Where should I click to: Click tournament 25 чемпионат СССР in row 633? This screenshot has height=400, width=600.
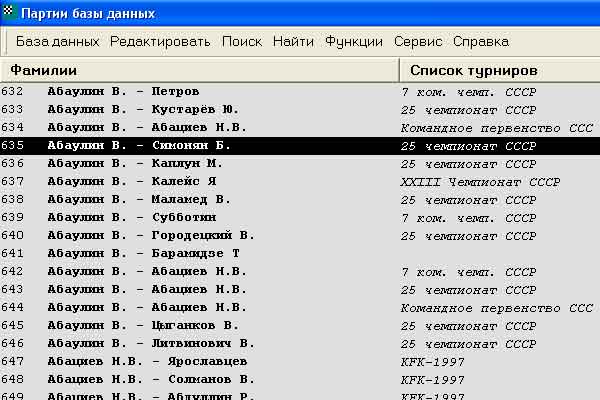pyautogui.click(x=468, y=110)
